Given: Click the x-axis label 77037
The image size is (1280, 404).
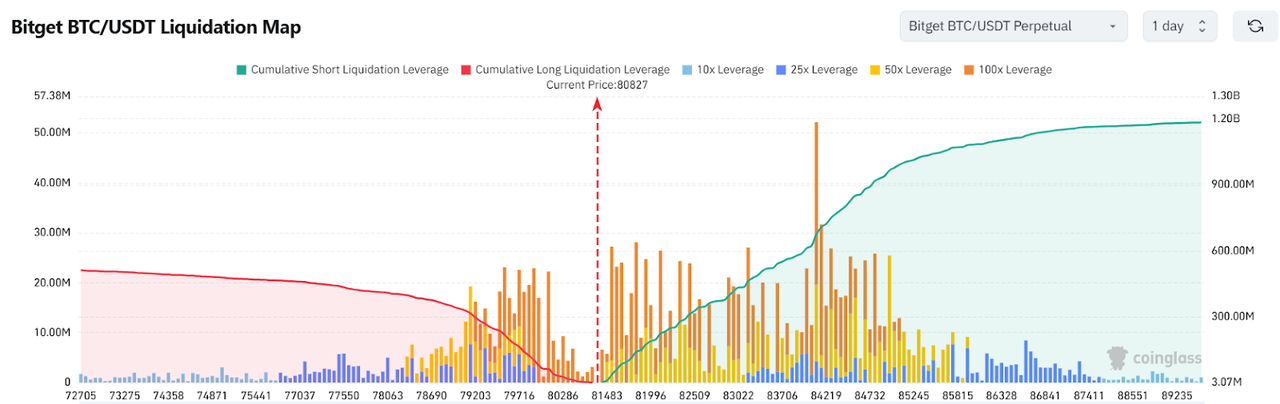Looking at the screenshot, I should [300, 396].
